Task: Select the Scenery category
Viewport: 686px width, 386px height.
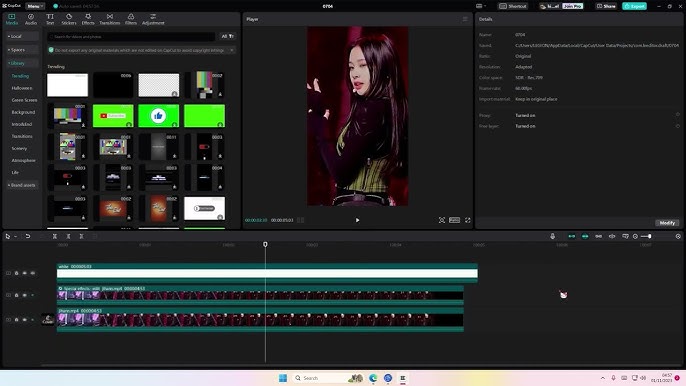Action: point(19,148)
